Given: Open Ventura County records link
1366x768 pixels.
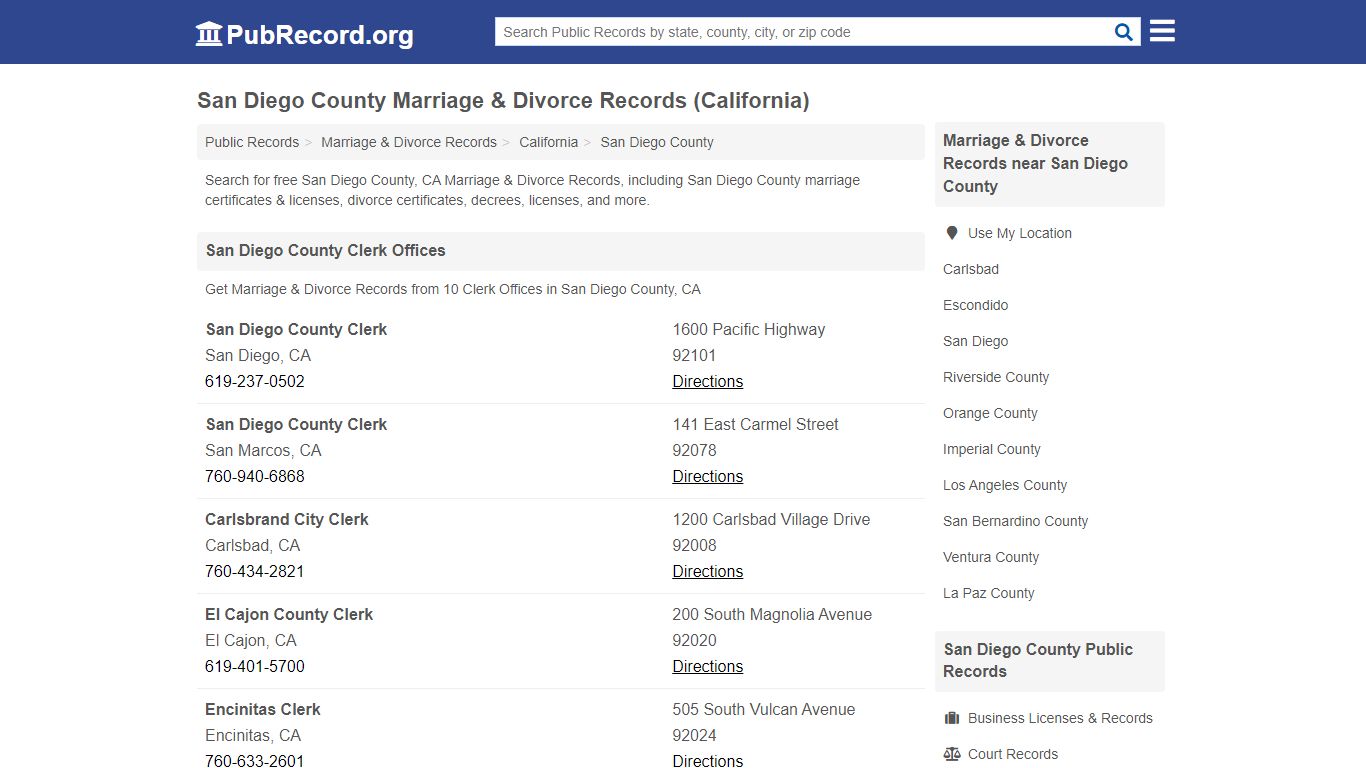Looking at the screenshot, I should [991, 557].
